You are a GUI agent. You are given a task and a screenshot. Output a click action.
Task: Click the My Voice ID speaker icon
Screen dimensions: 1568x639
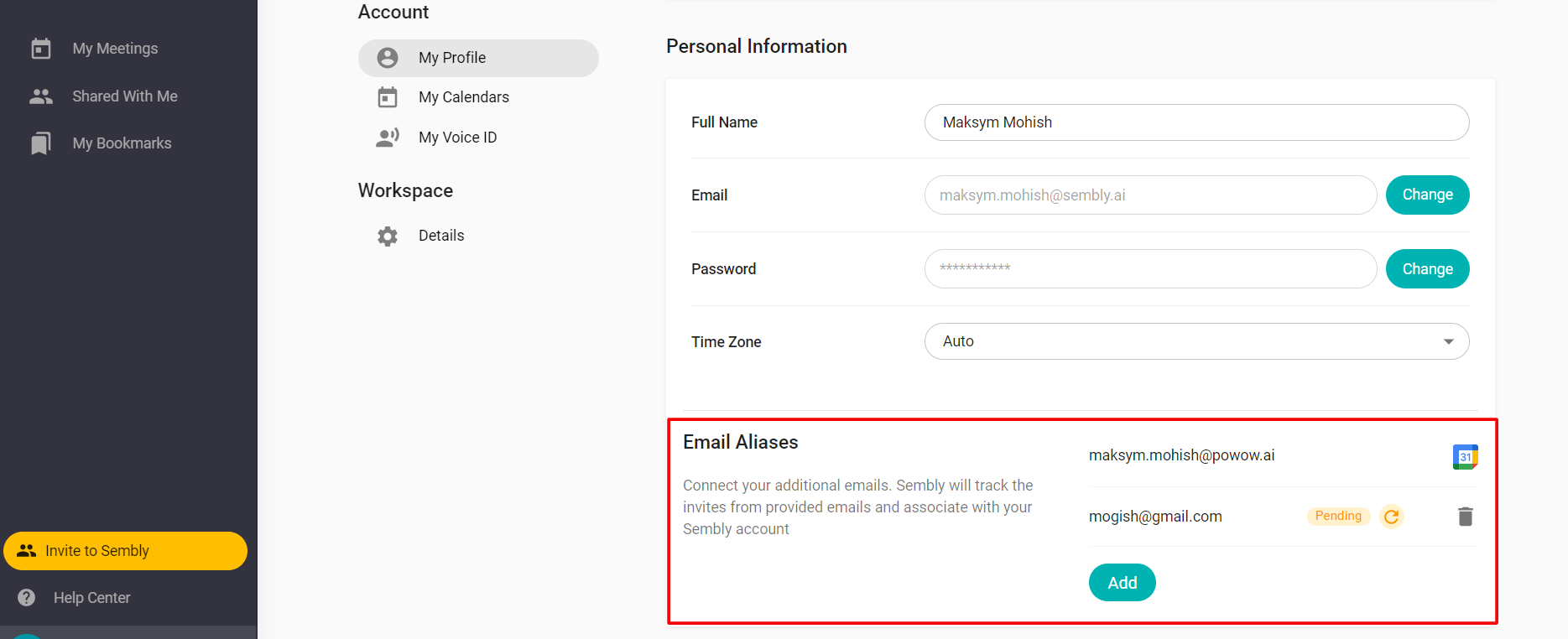coord(388,138)
